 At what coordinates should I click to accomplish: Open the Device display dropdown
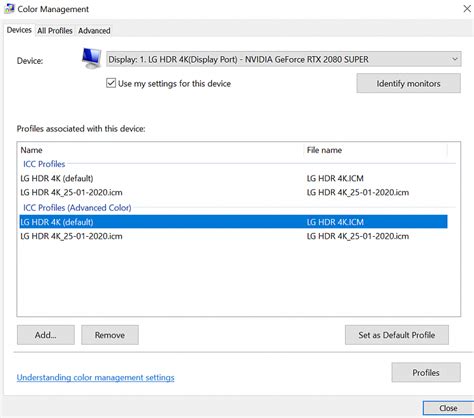coord(284,59)
